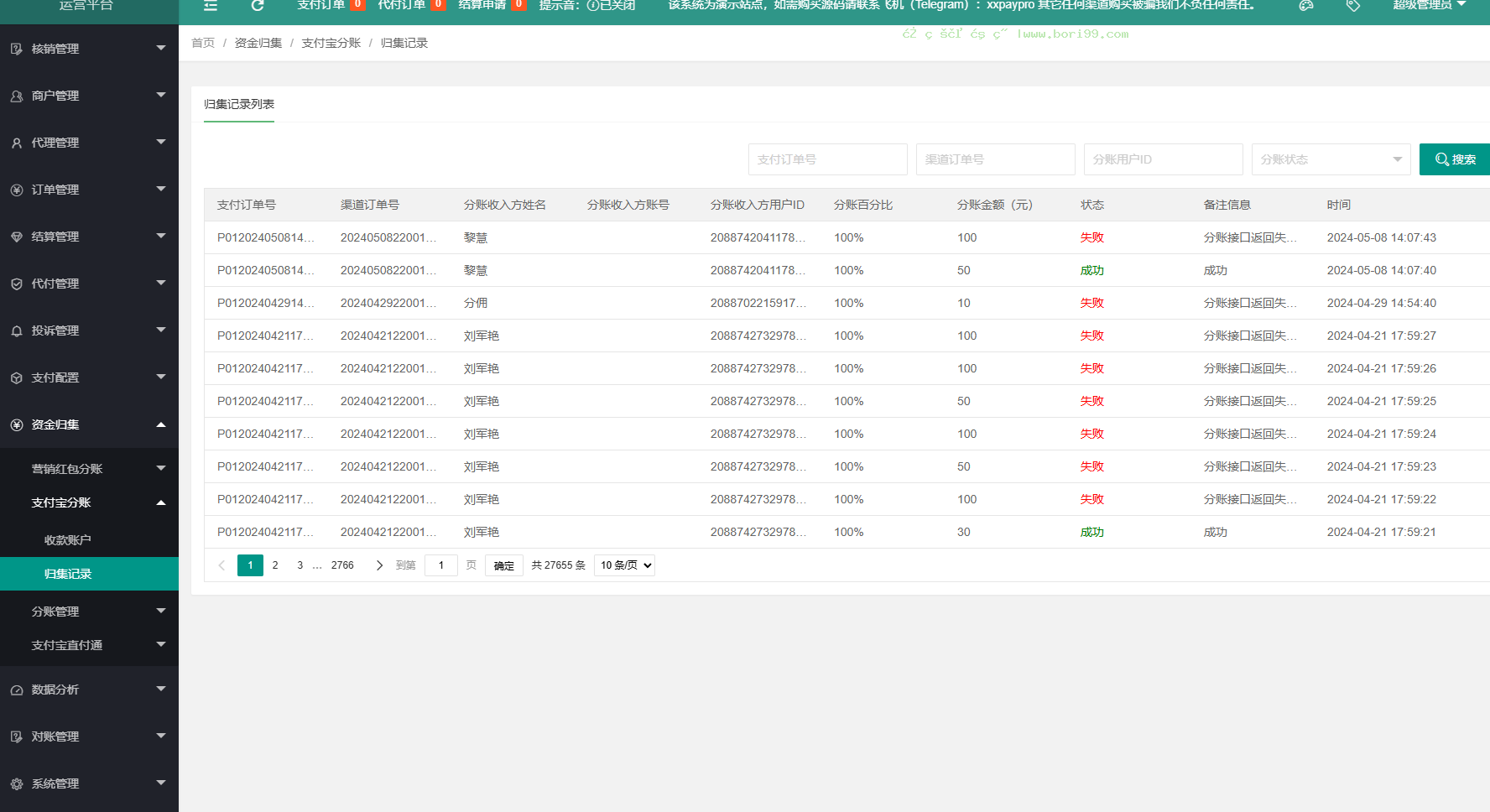Click the 数据分析 gauge icon
The height and width of the screenshot is (812, 1490).
click(x=17, y=690)
